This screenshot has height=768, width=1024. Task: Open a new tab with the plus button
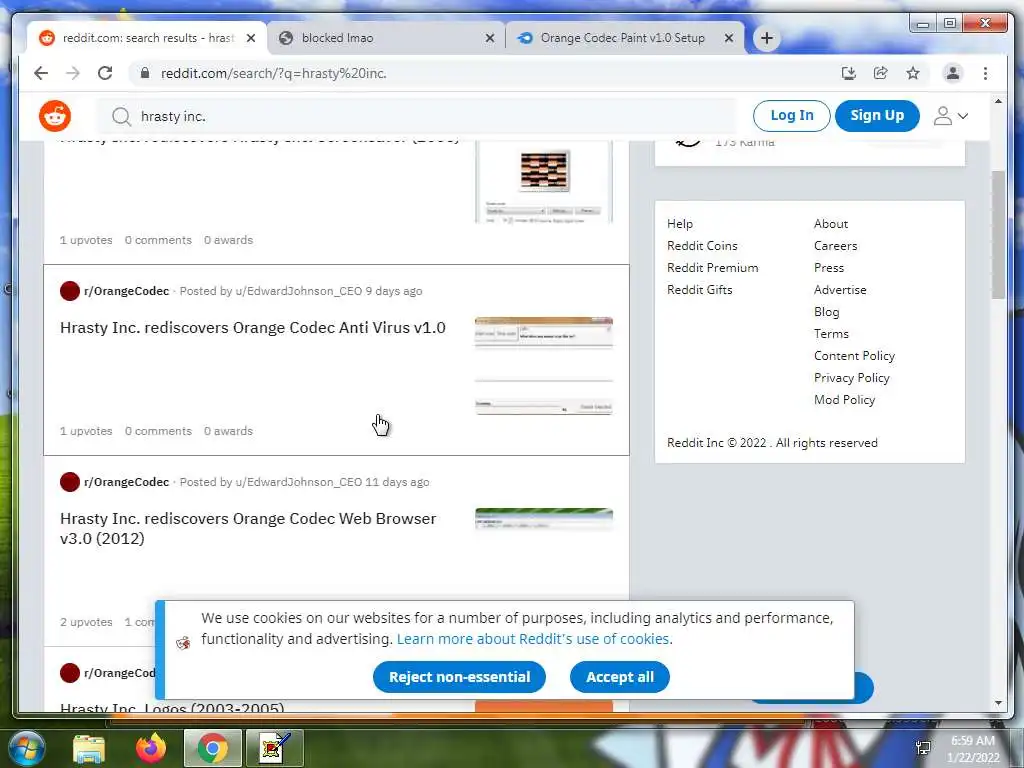(x=767, y=39)
